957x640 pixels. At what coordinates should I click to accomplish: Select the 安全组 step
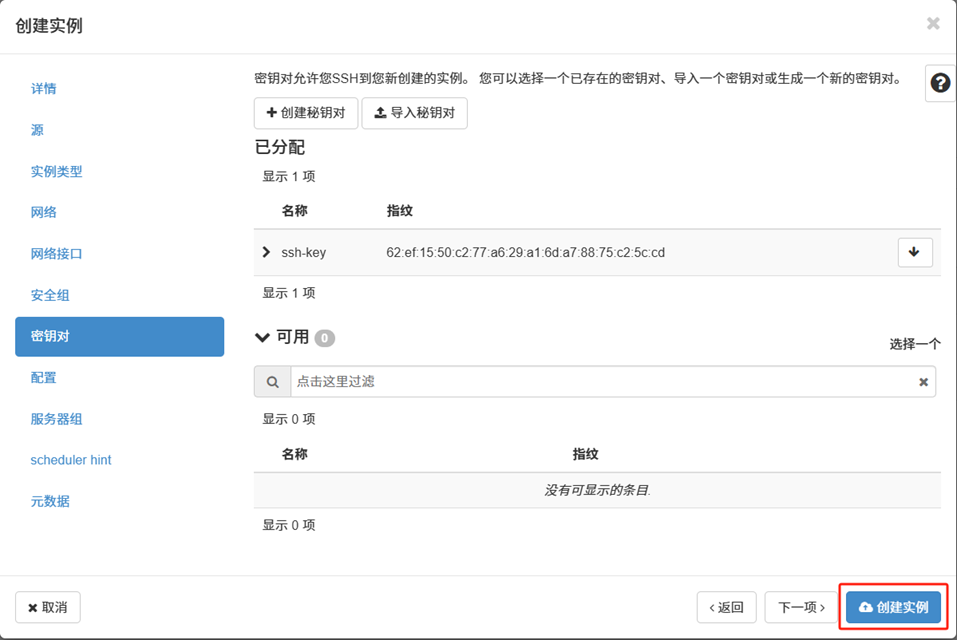[50, 295]
